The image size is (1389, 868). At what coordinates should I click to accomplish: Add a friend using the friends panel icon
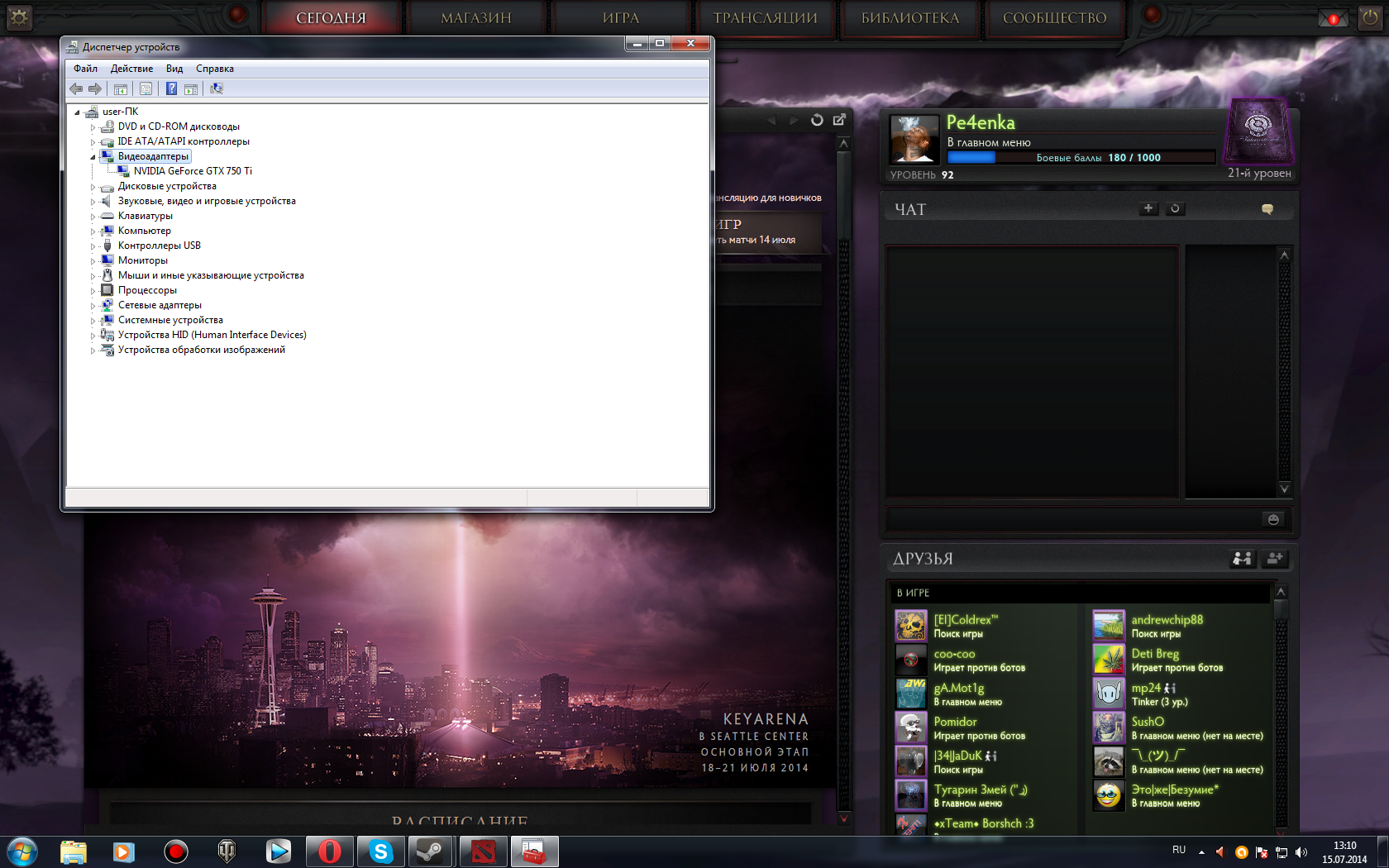tap(1274, 559)
